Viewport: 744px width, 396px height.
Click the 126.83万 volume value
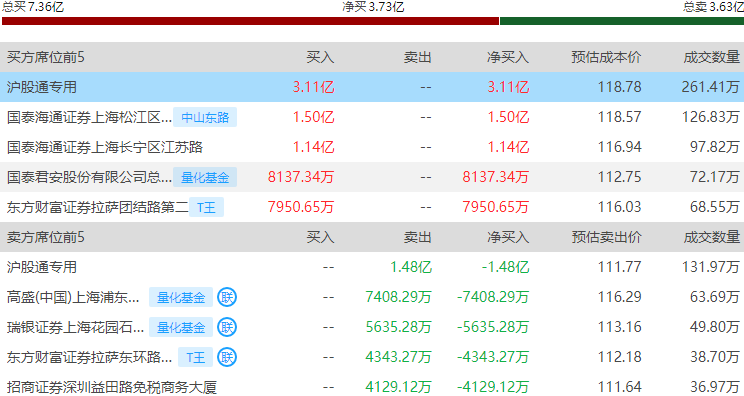[711, 117]
